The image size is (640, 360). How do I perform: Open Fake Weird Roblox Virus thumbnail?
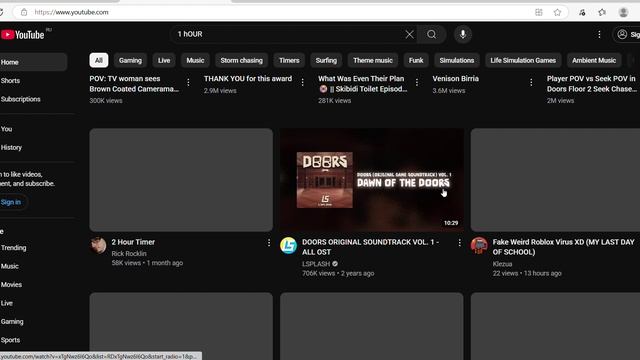[x=555, y=180]
